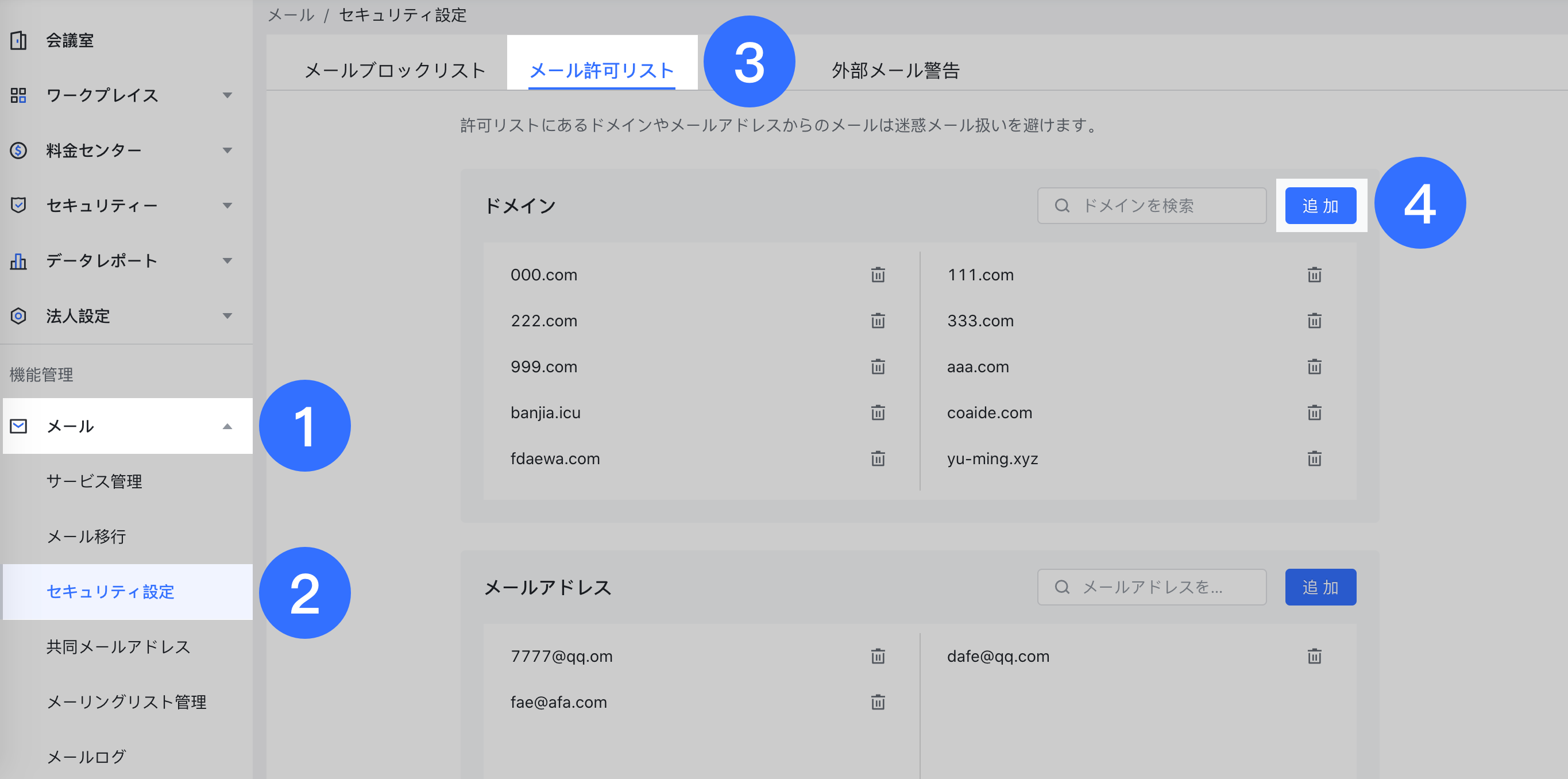Open 会議室 in the sidebar
Screen dimensions: 1568x779
tap(70, 40)
